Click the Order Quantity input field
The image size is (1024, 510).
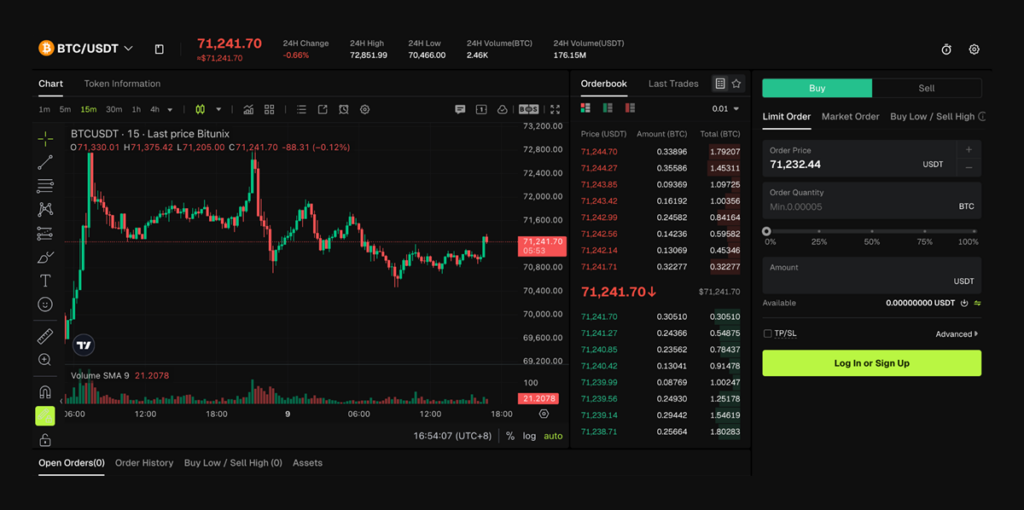click(x=872, y=200)
